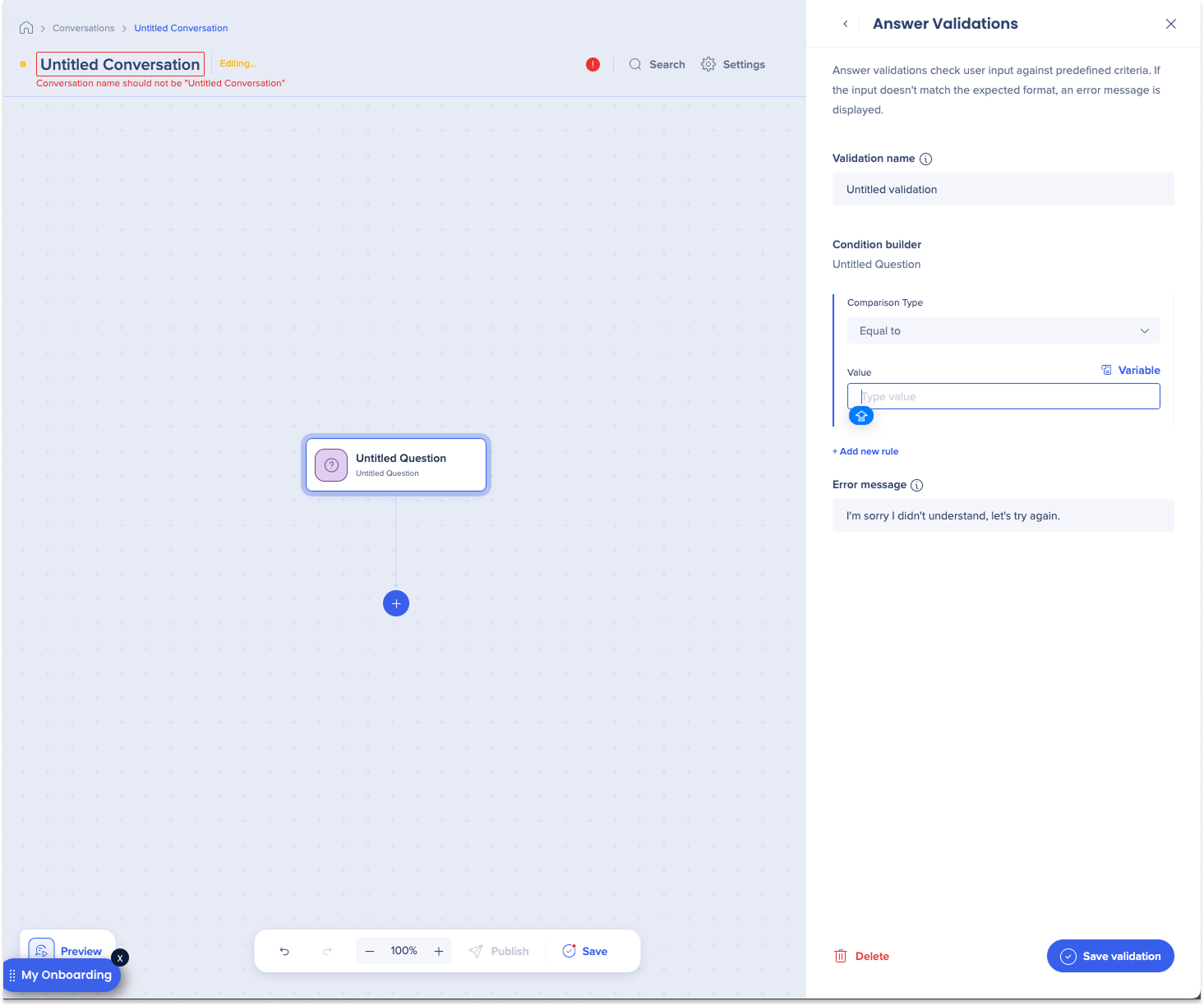Zoom in with the plus button
This screenshot has height=1006, width=1204.
click(439, 951)
